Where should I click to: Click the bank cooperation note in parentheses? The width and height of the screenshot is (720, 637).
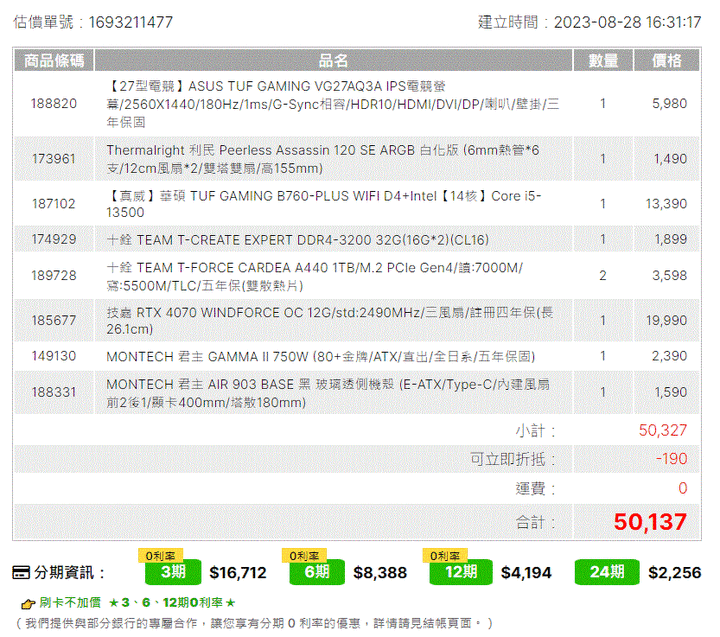254,624
